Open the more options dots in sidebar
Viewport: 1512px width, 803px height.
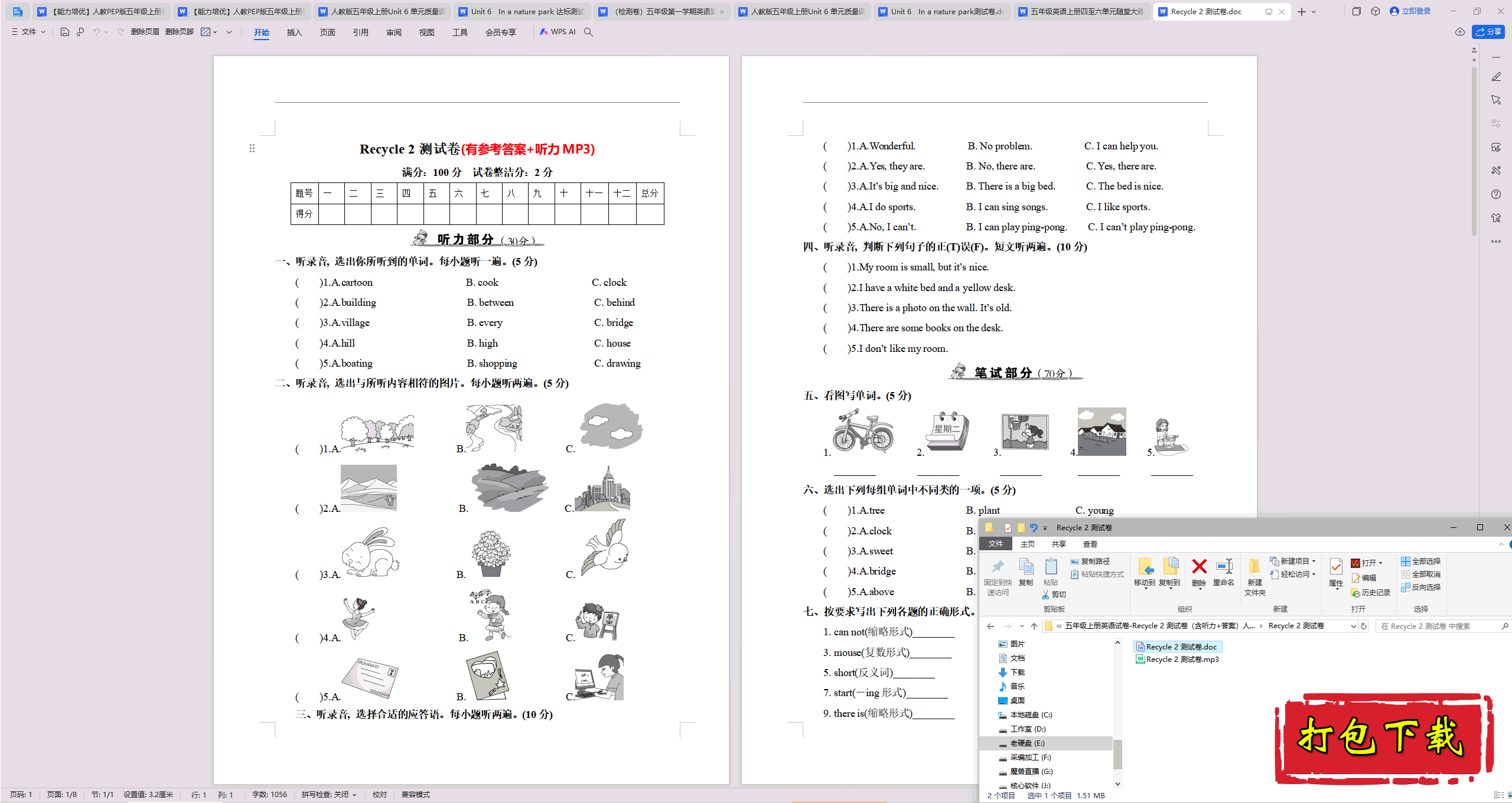pyautogui.click(x=1496, y=241)
